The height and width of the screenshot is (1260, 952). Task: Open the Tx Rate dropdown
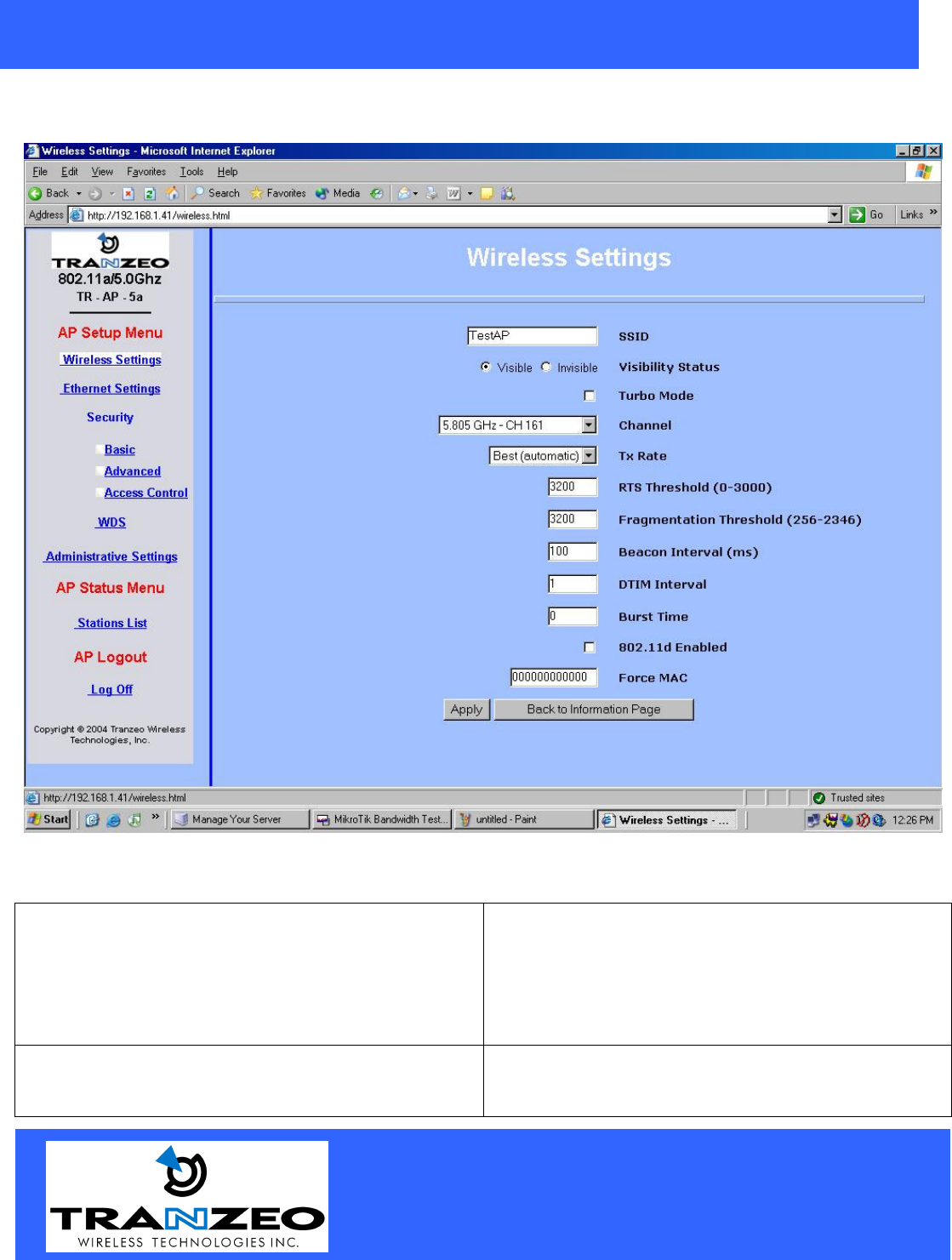pyautogui.click(x=543, y=456)
